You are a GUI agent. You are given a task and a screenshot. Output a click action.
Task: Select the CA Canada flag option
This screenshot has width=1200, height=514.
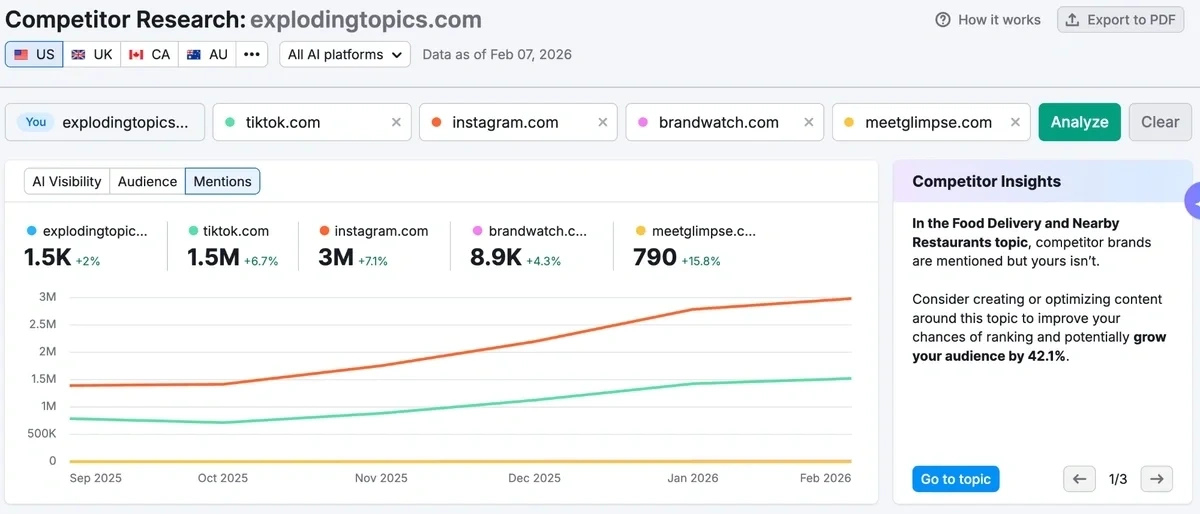pyautogui.click(x=150, y=54)
